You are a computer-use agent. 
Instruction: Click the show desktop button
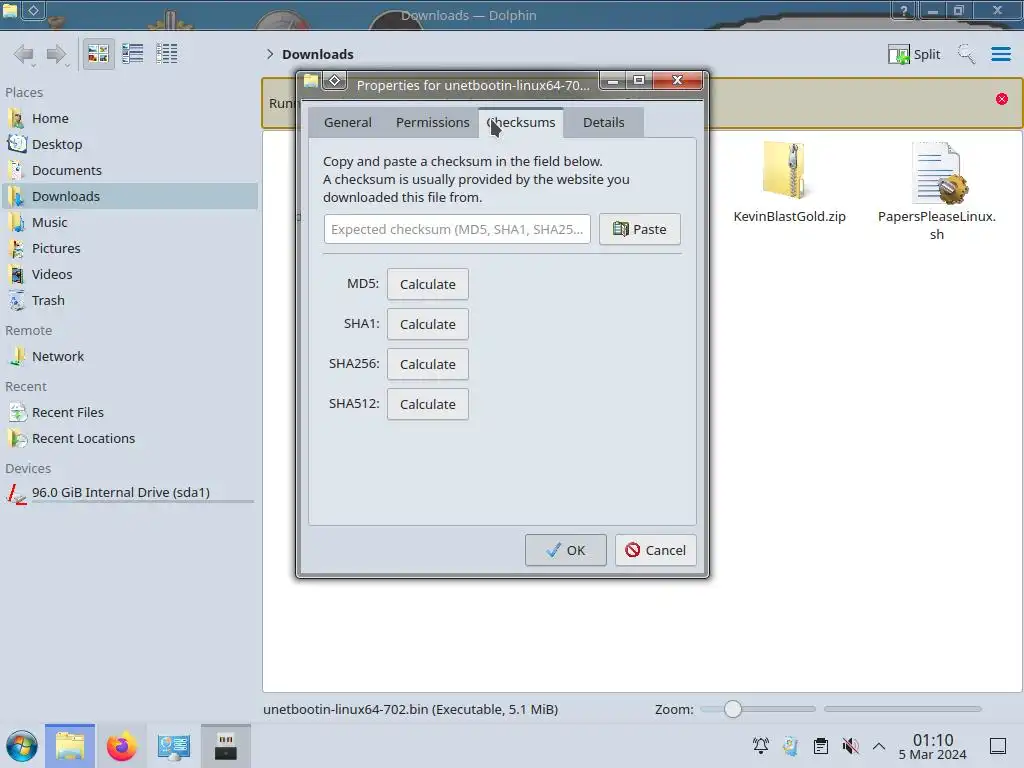pyautogui.click(x=998, y=746)
